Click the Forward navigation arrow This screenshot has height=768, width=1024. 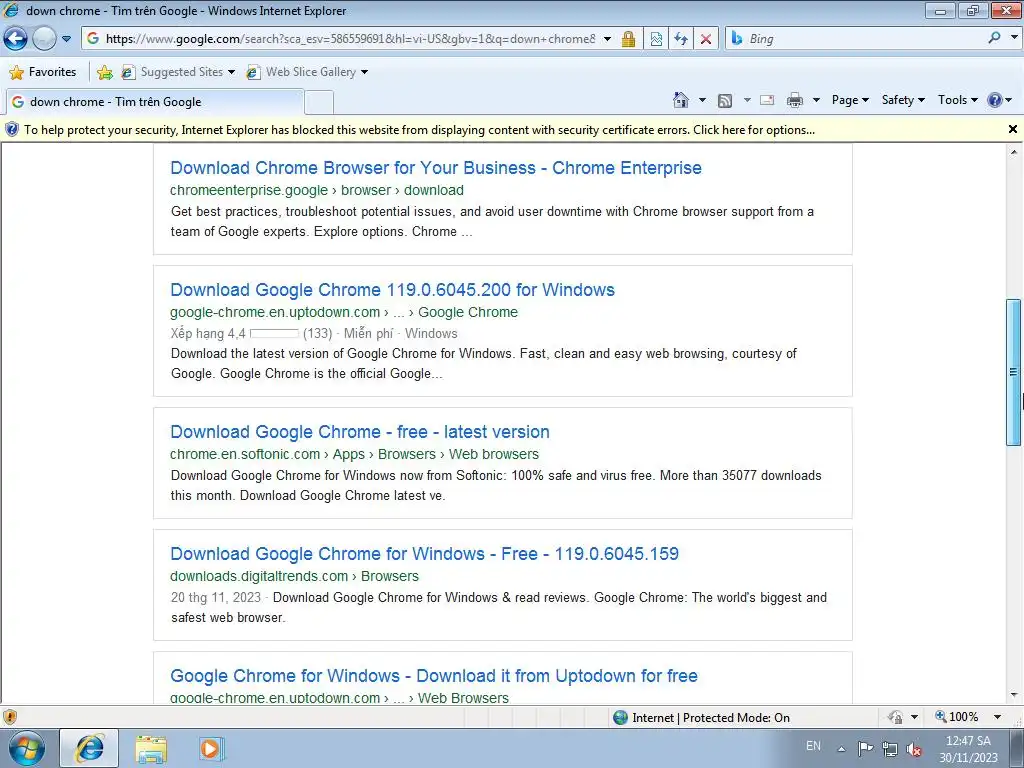[x=44, y=39]
